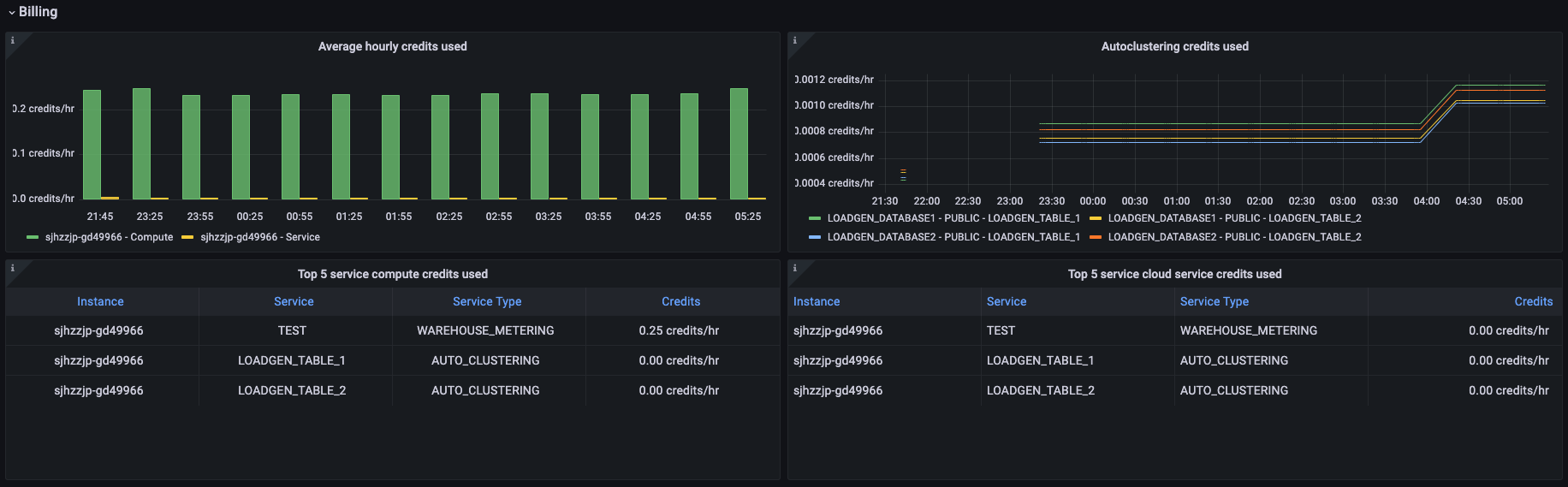Sort compute credits table by Service Type
The image size is (1568, 487).
point(487,301)
